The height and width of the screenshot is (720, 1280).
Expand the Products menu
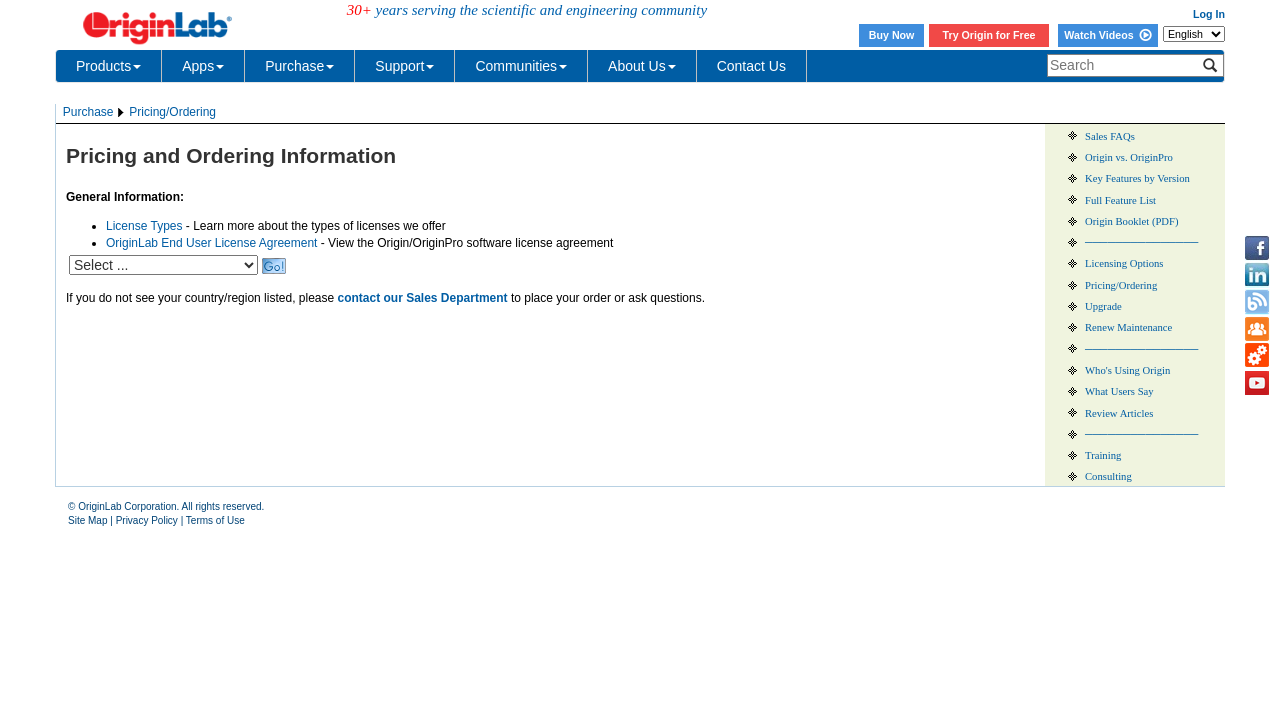108,66
